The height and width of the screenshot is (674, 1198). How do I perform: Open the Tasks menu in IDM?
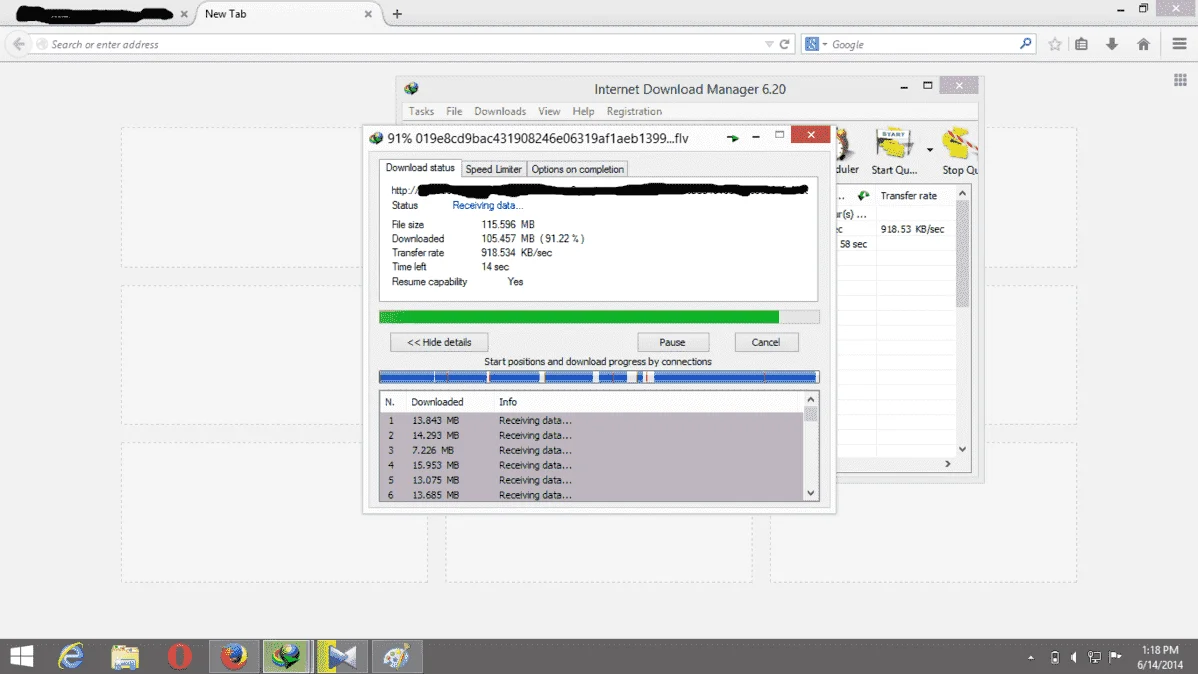pos(421,112)
